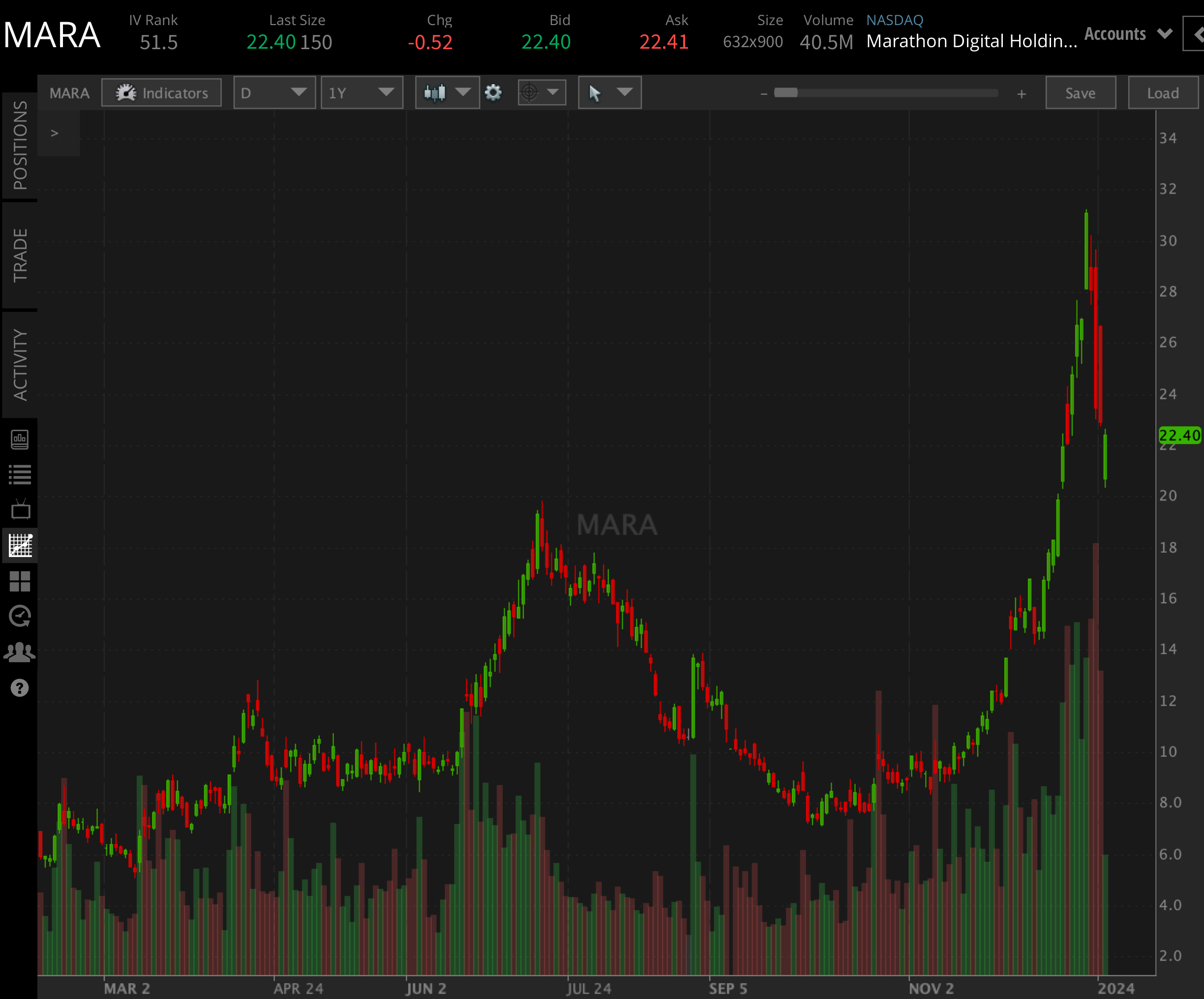Expand the chart legend with the arrow
The image size is (1204, 999).
pos(55,132)
